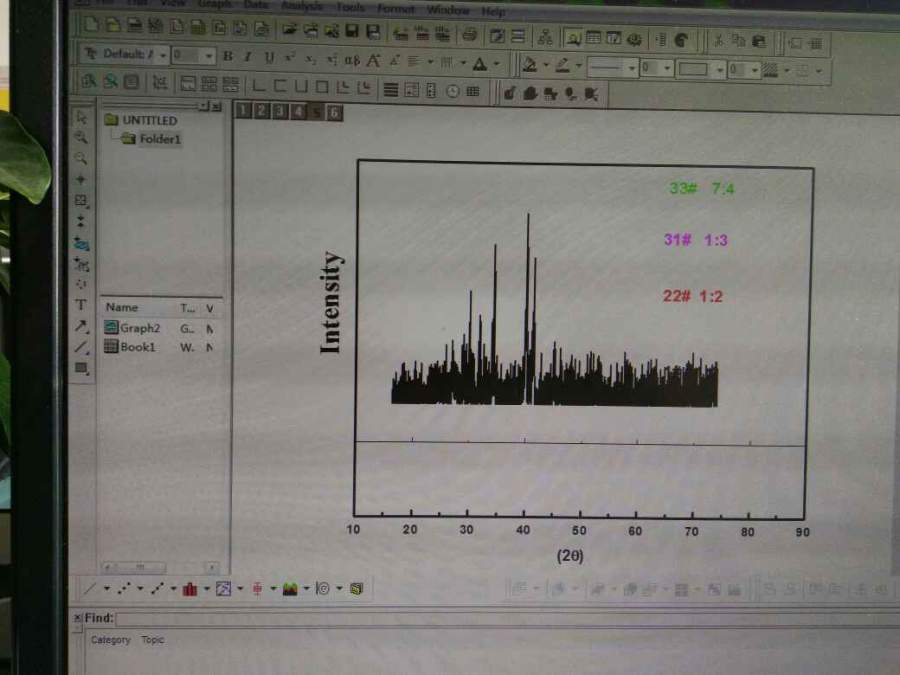Screen dimensions: 900x675
Task: Click the 31# 1:3 magenta legend label
Action: (x=696, y=240)
